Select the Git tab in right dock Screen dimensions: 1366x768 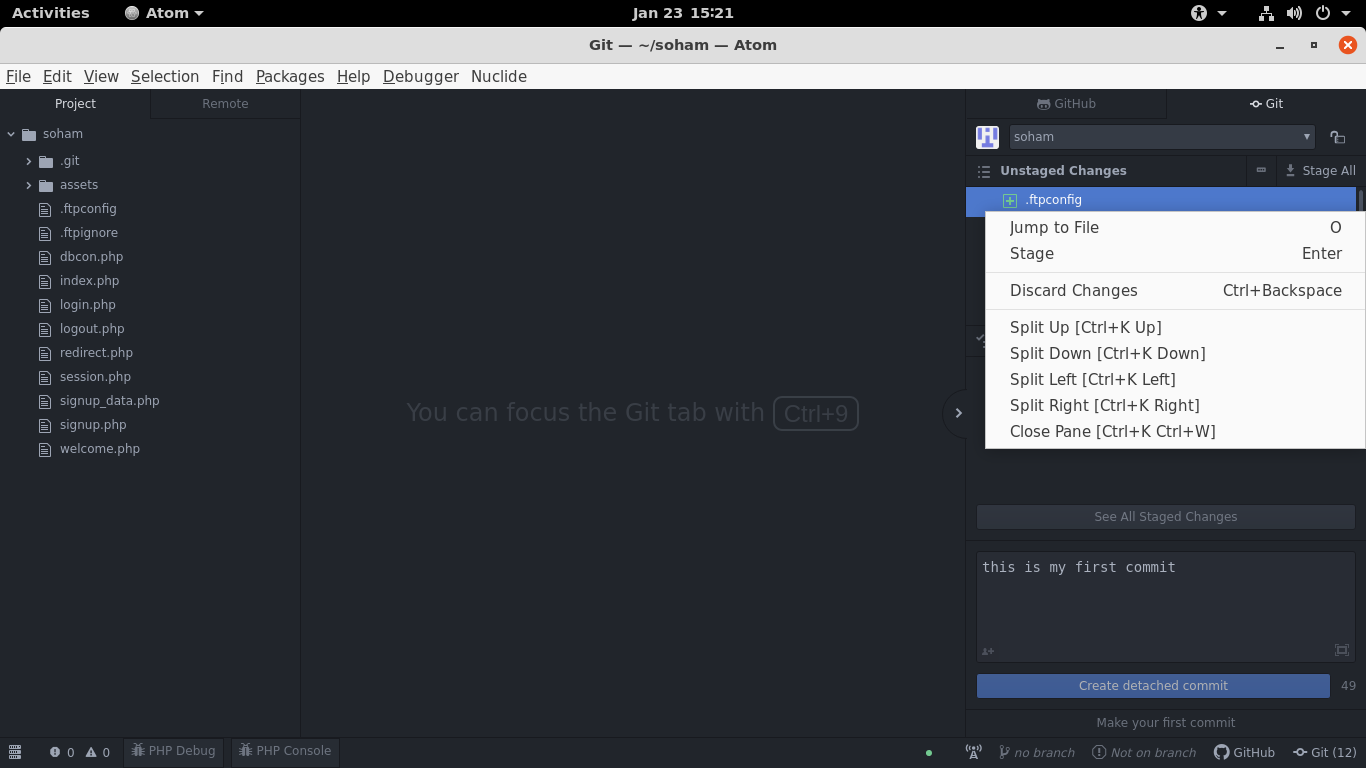tap(1266, 104)
